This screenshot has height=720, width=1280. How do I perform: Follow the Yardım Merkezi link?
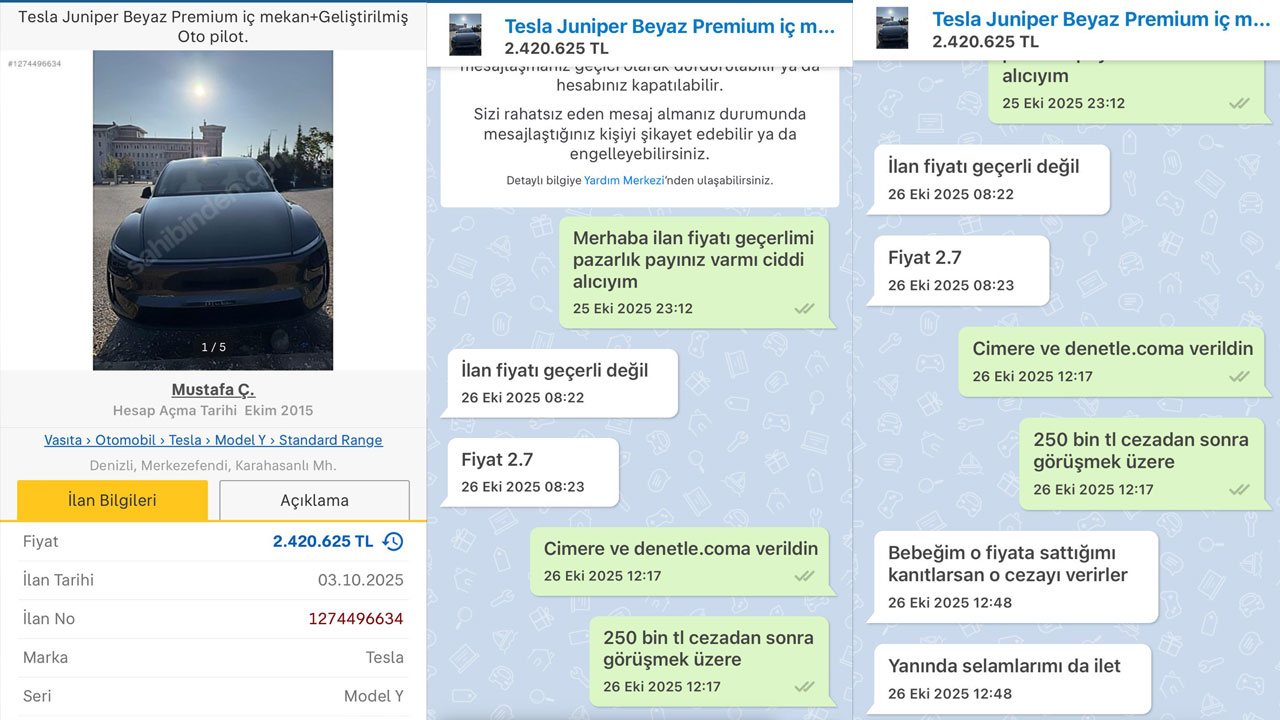click(622, 181)
